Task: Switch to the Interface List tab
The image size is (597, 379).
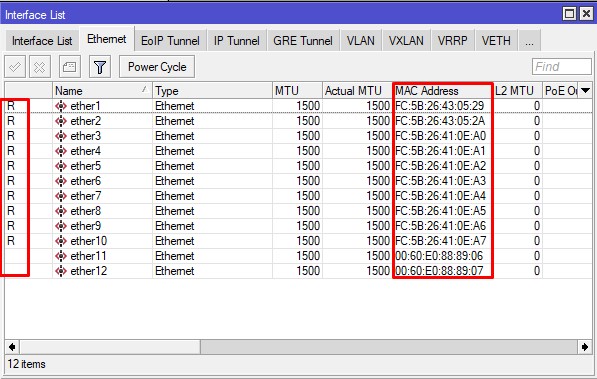Action: coord(42,41)
